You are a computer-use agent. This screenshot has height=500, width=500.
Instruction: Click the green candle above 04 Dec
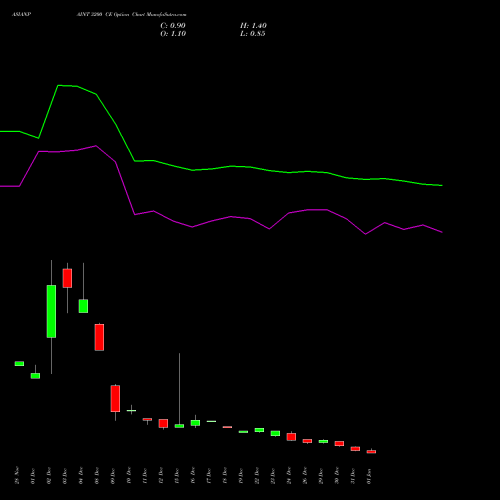click(83, 306)
